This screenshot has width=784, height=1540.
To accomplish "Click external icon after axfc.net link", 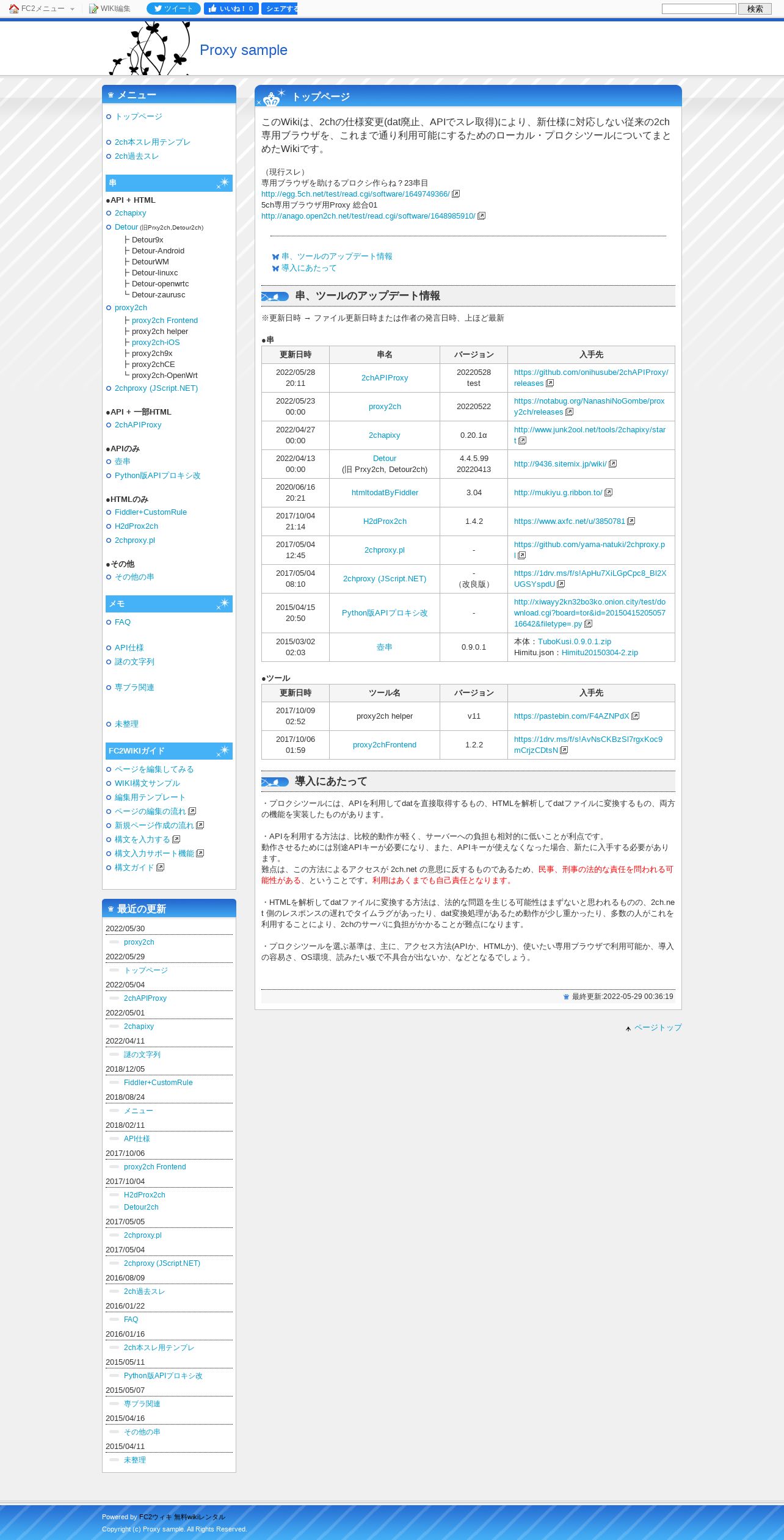I will (x=631, y=521).
